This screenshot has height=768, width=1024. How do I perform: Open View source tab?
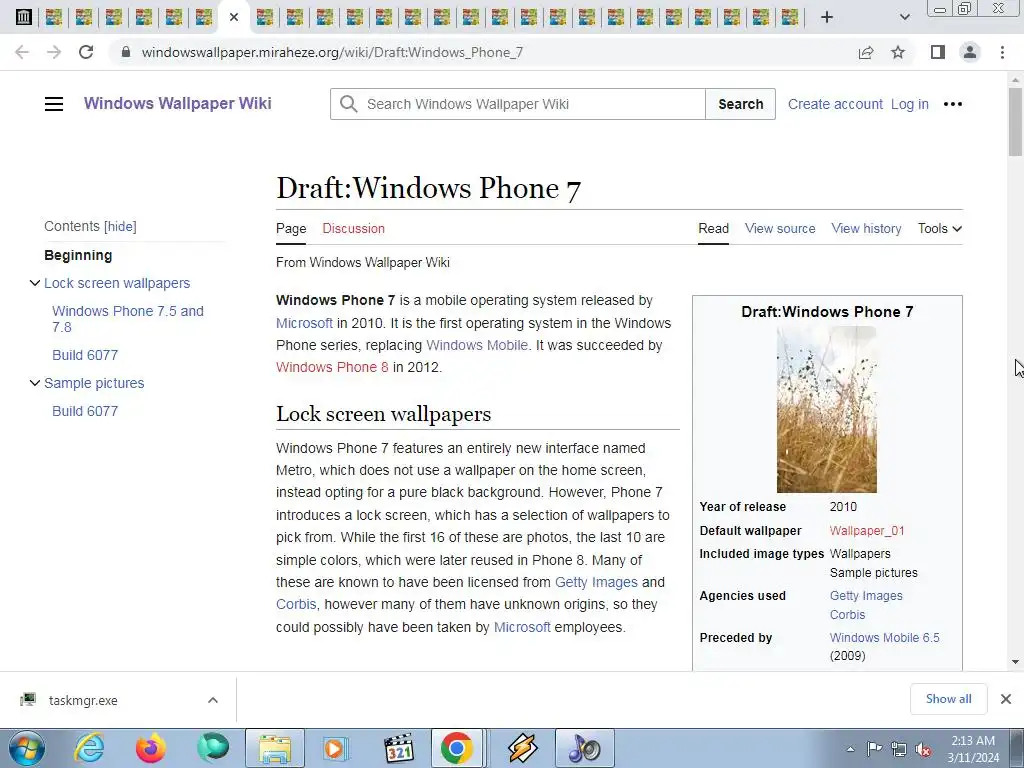pos(780,229)
